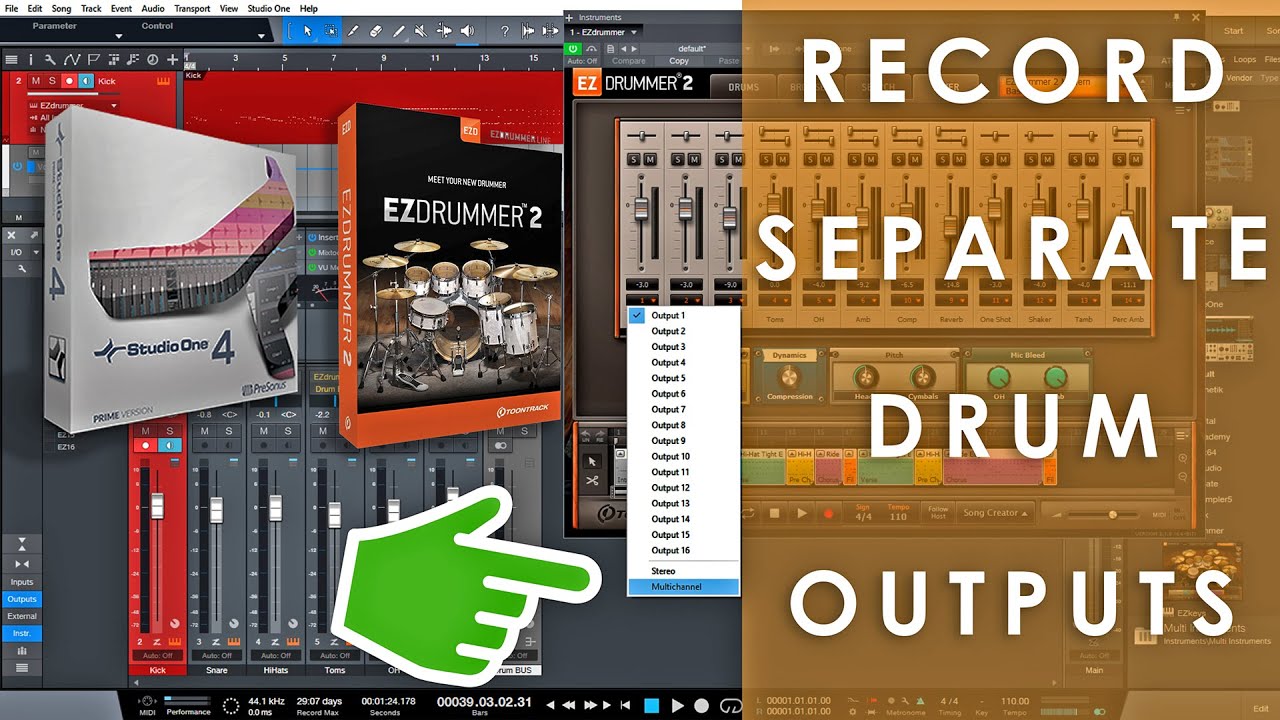Open the Song menu

point(59,8)
